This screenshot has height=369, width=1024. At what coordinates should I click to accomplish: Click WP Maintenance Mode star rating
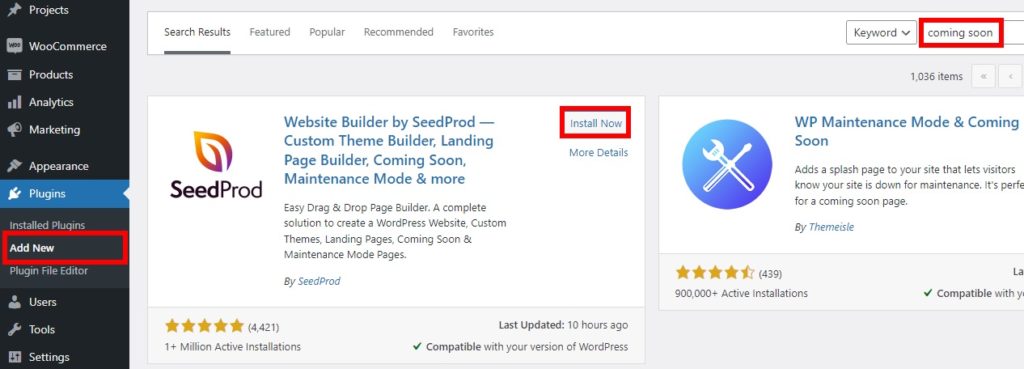715,272
